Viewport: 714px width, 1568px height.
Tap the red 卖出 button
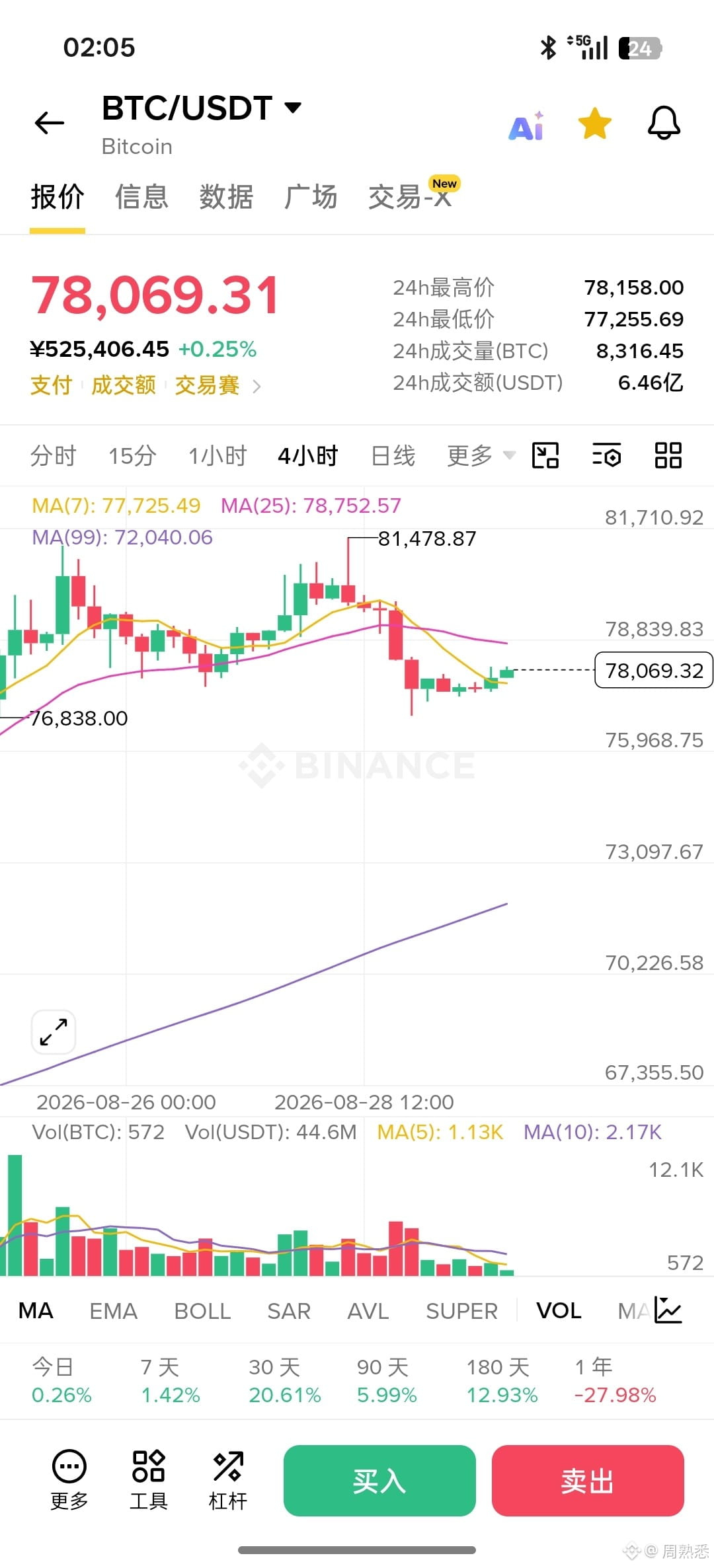[588, 1481]
